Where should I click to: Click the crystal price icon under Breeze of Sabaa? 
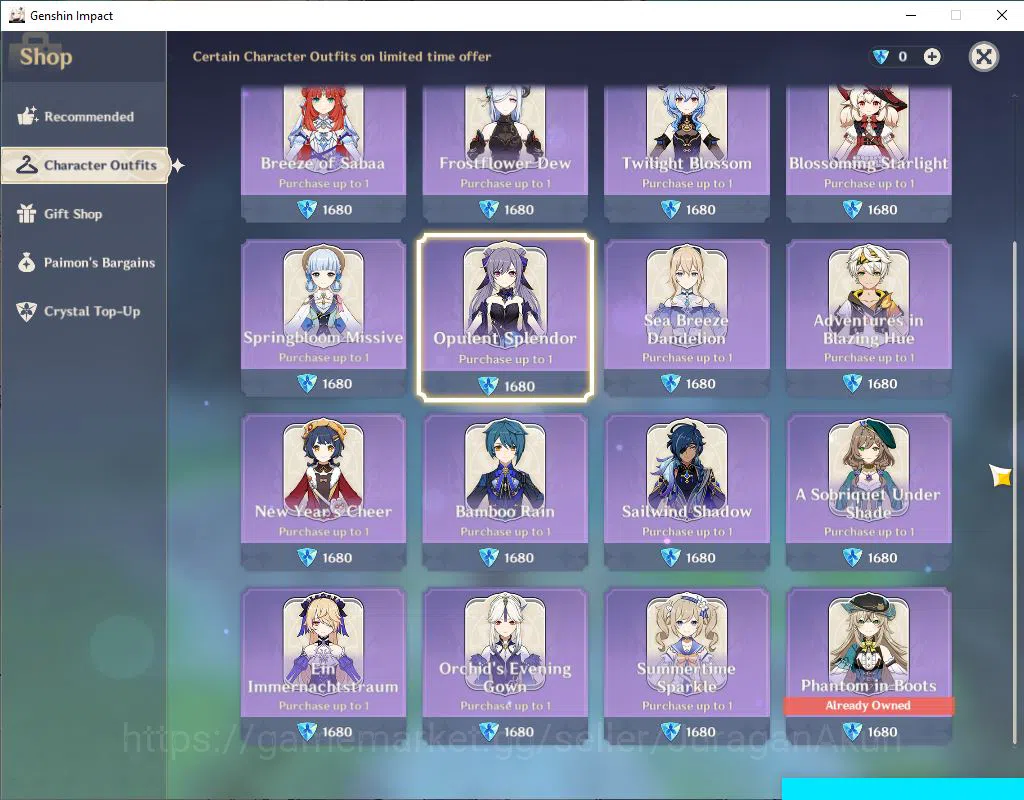tap(307, 210)
